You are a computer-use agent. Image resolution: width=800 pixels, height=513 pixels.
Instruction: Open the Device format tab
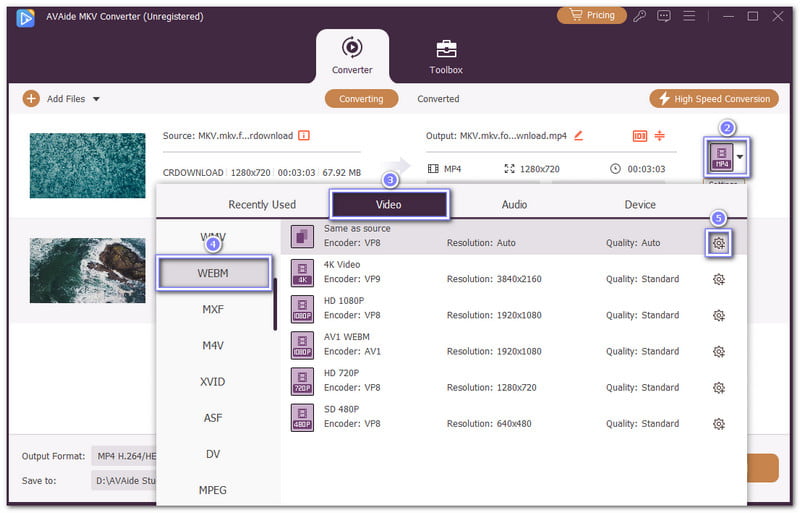[x=640, y=205]
